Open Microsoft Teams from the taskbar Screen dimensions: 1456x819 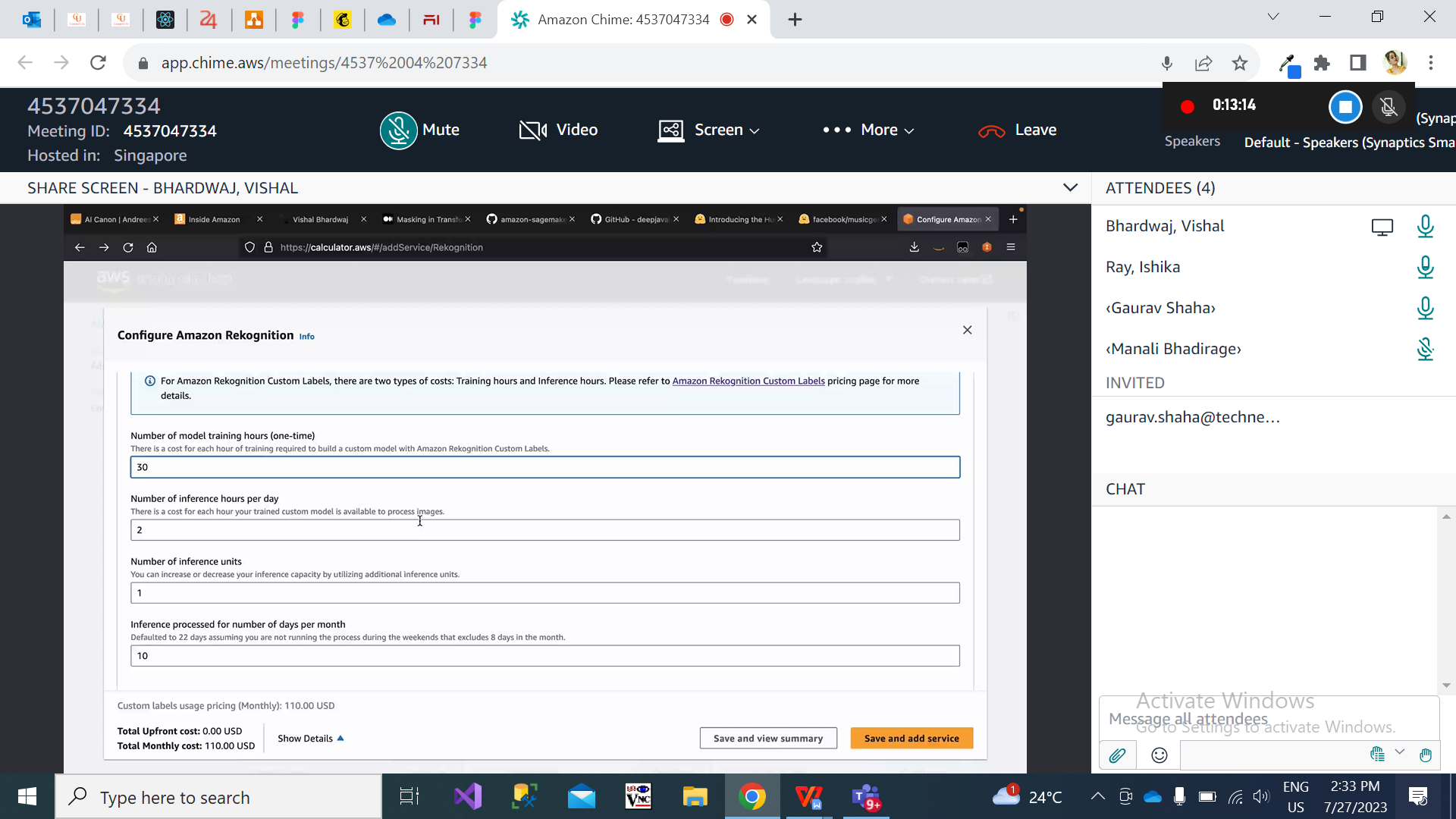pos(866,797)
